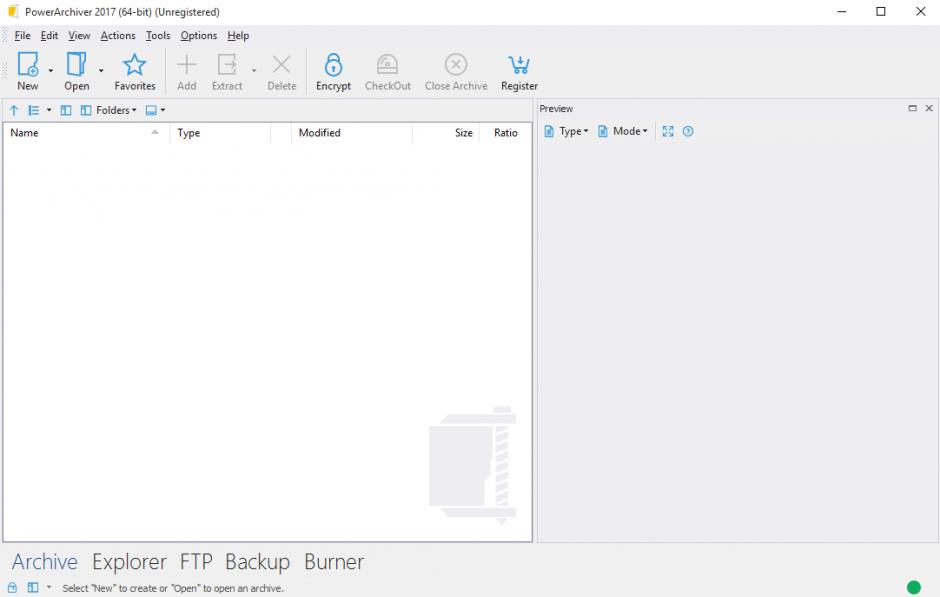The width and height of the screenshot is (940, 597).
Task: Expand the dropdown arrow next to Open
Action: coord(101,71)
